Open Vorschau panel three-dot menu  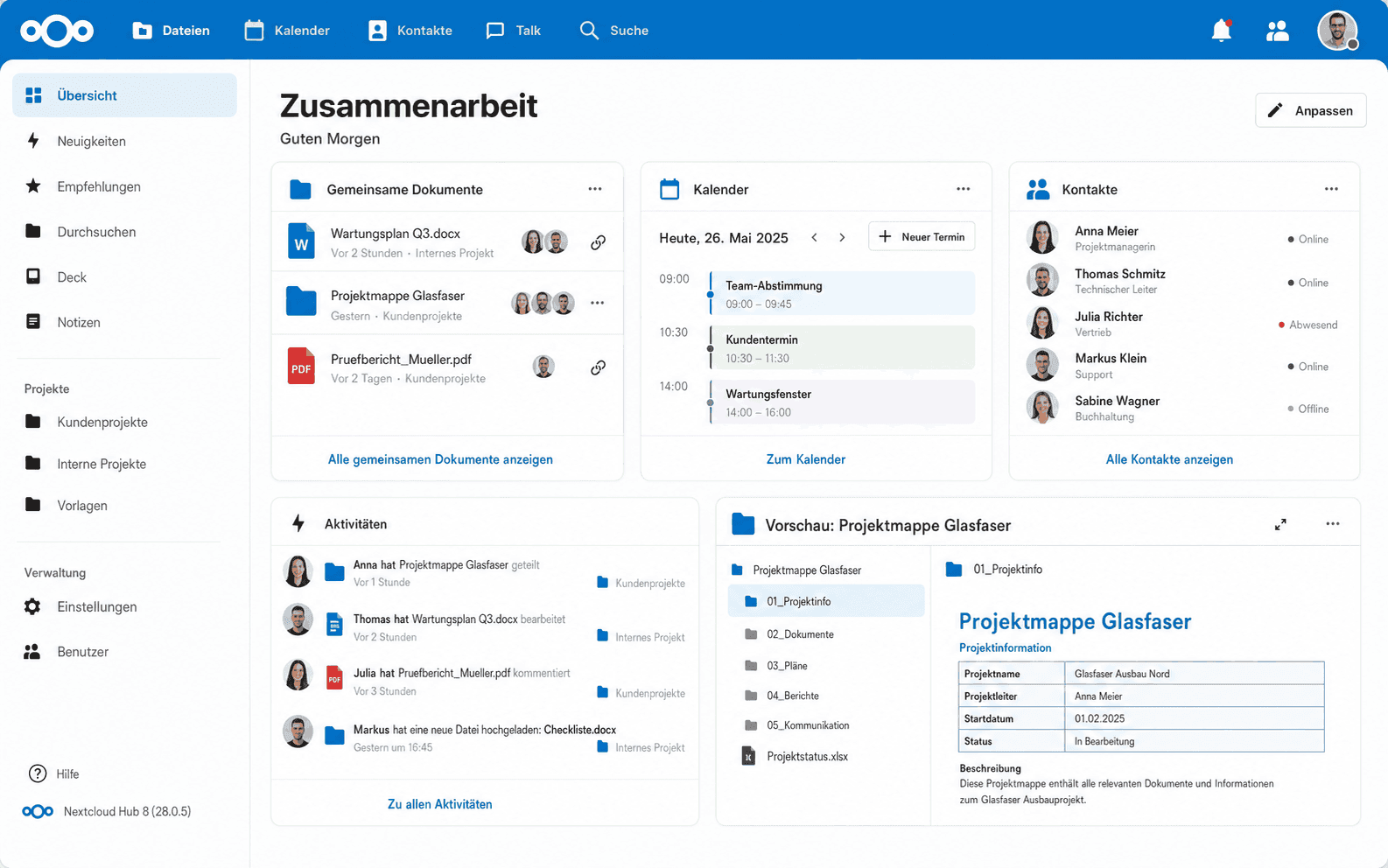pos(1333,524)
